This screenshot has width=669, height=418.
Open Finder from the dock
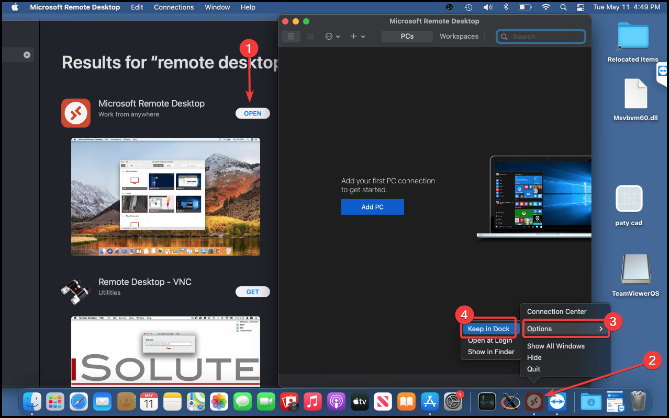coord(35,400)
